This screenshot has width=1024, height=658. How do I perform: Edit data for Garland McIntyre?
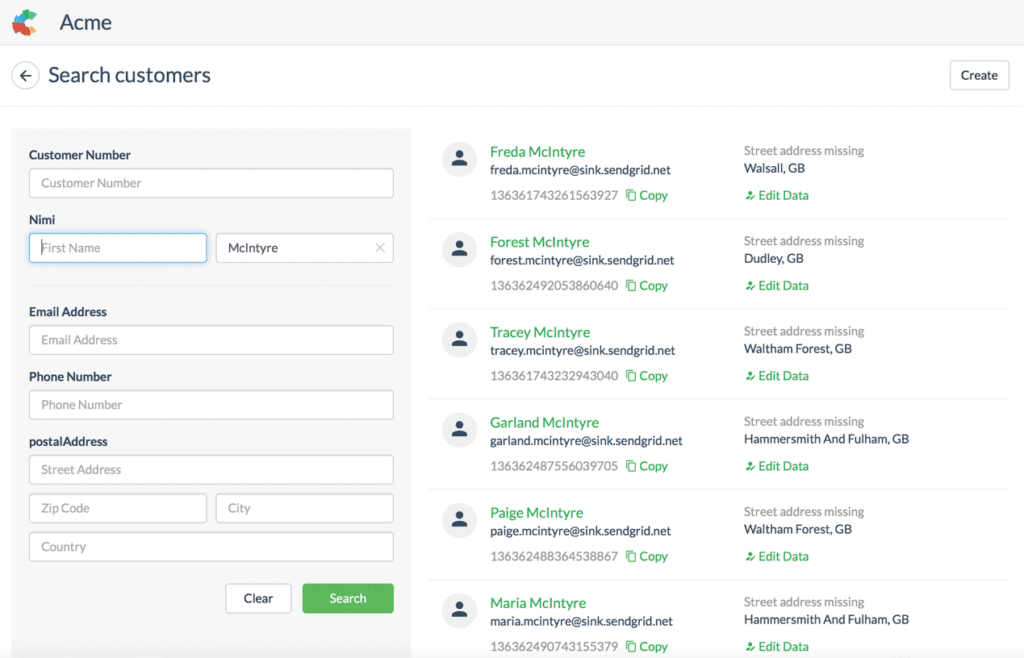coord(776,466)
